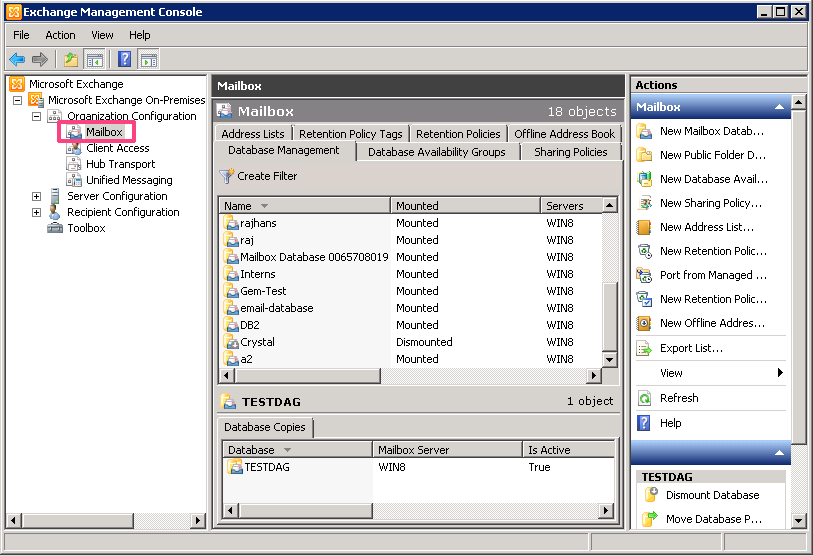The width and height of the screenshot is (813, 556).
Task: Sort by Database column dropdown arrow
Action: (287, 450)
